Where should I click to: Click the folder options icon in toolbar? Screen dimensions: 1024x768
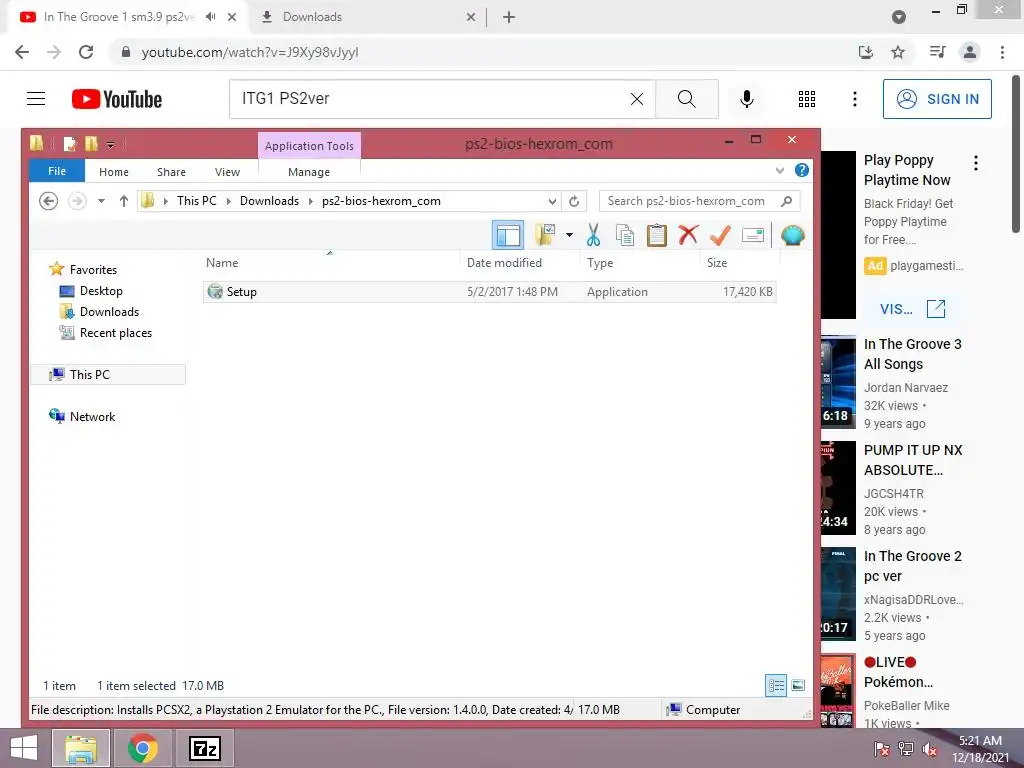click(545, 235)
